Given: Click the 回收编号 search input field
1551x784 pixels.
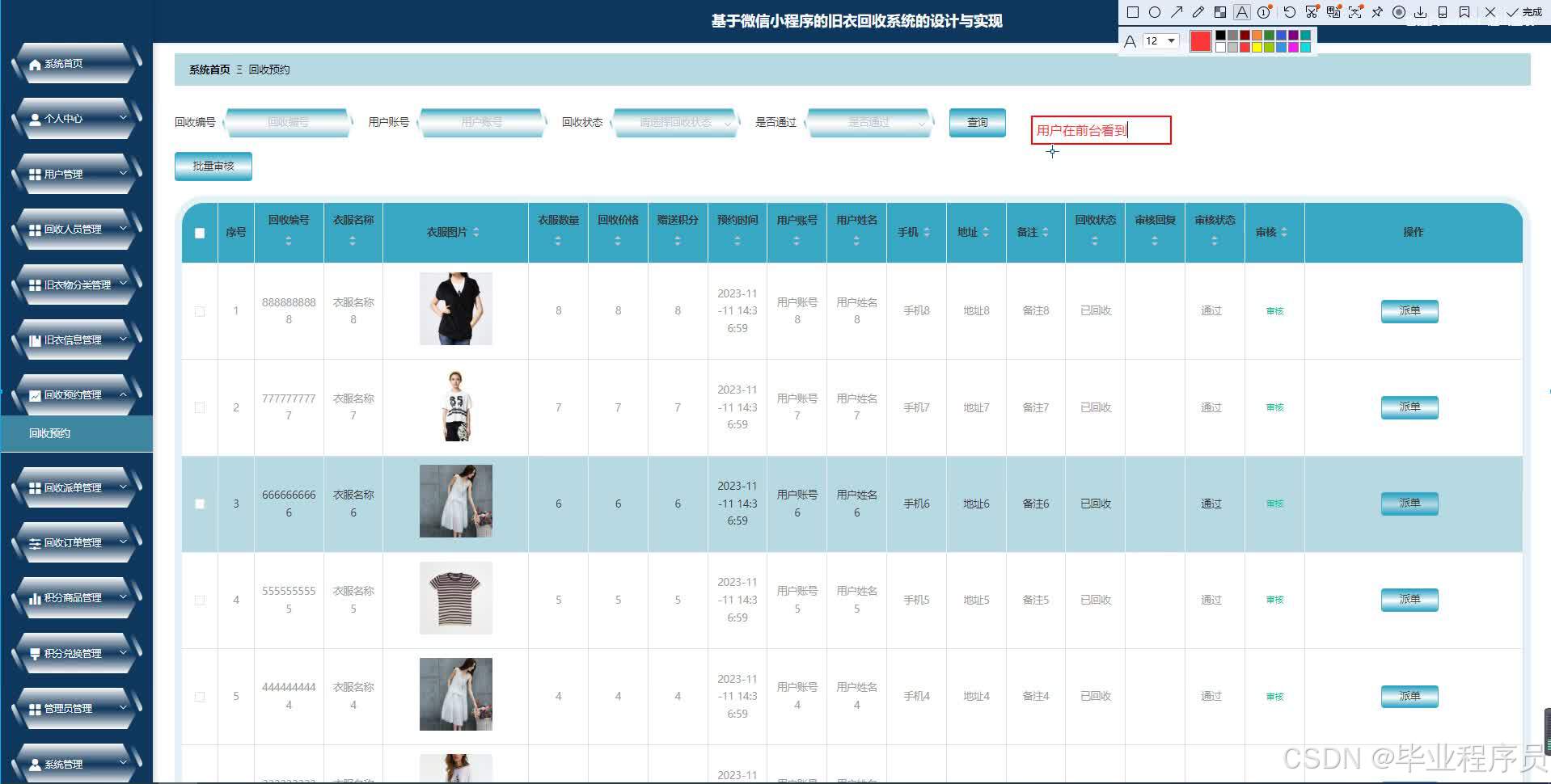Looking at the screenshot, I should pyautogui.click(x=288, y=122).
